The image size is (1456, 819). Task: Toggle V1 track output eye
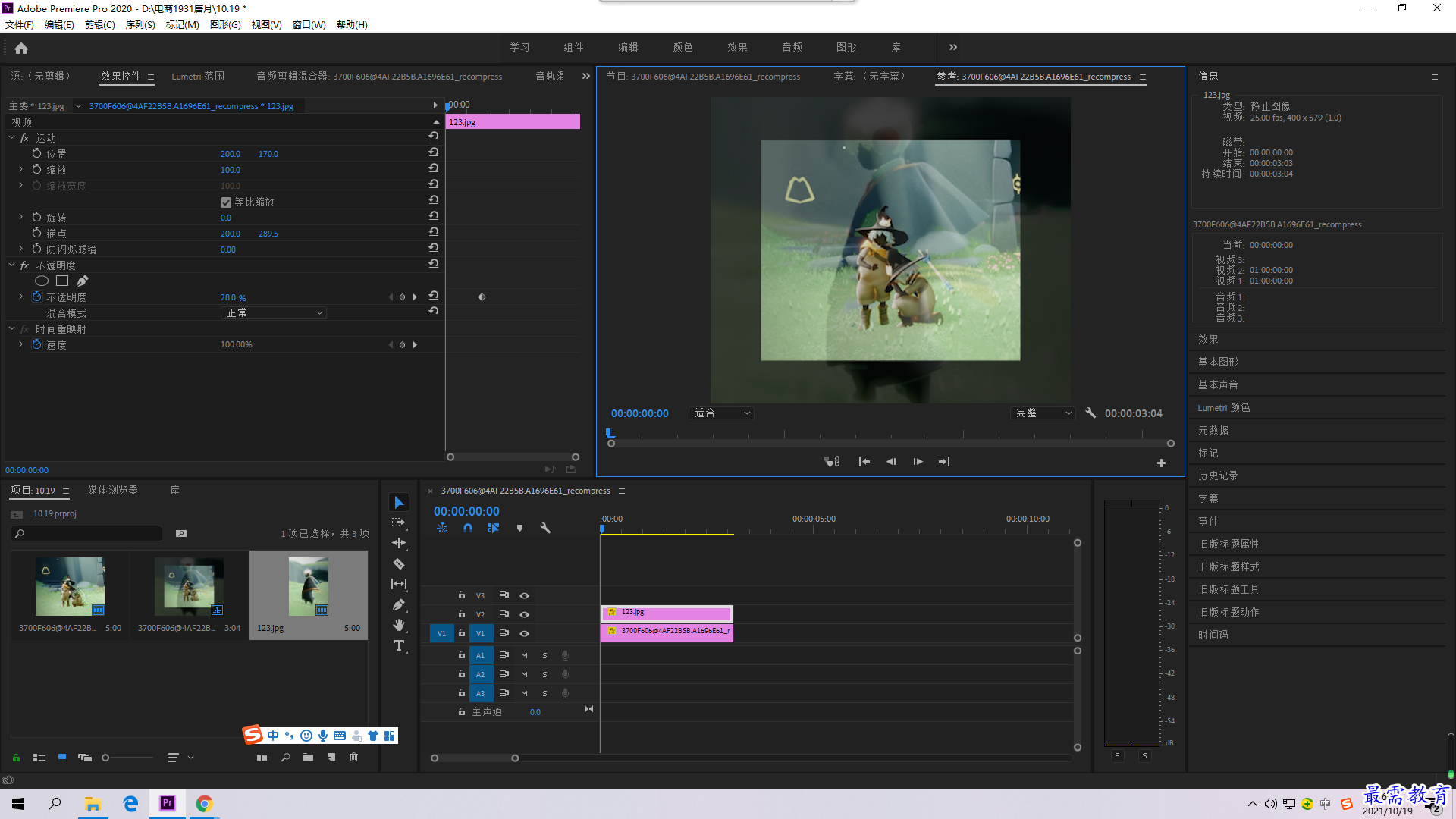coord(524,633)
